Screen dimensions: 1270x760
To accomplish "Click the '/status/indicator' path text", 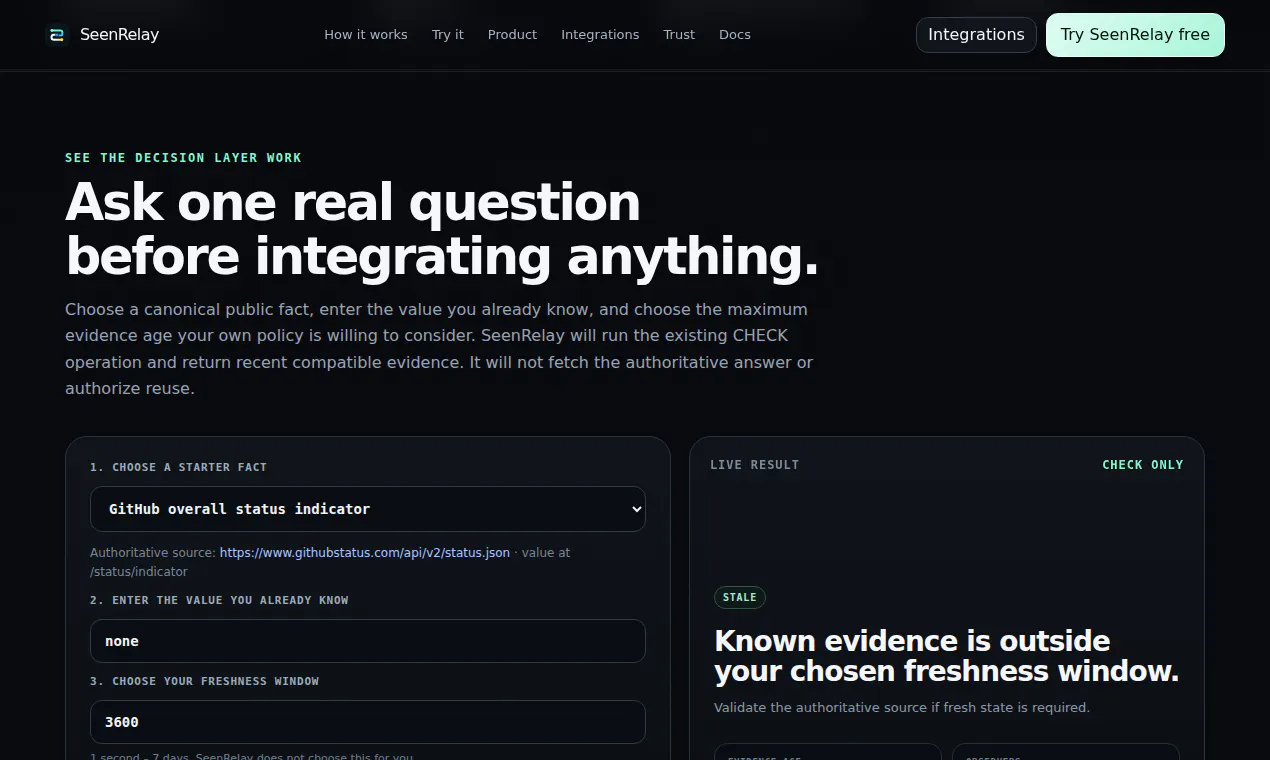I will 139,572.
